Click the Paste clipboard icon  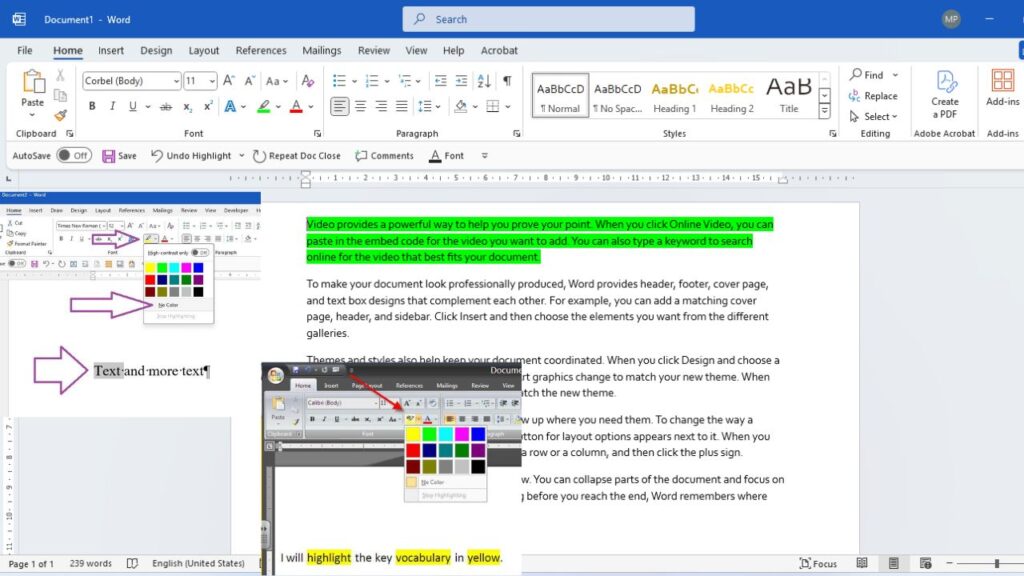(x=33, y=82)
